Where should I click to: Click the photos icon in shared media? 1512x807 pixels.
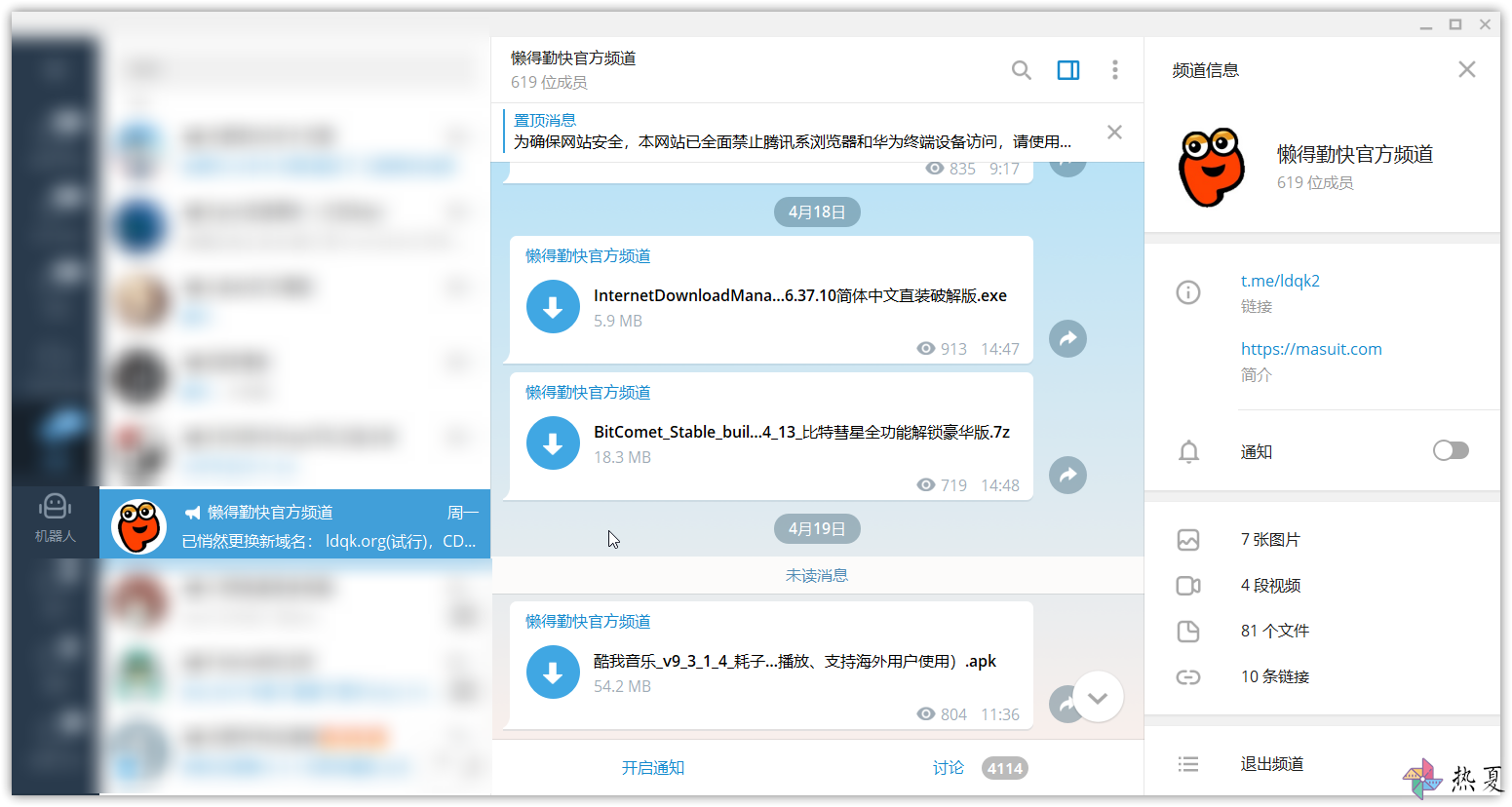point(1188,539)
